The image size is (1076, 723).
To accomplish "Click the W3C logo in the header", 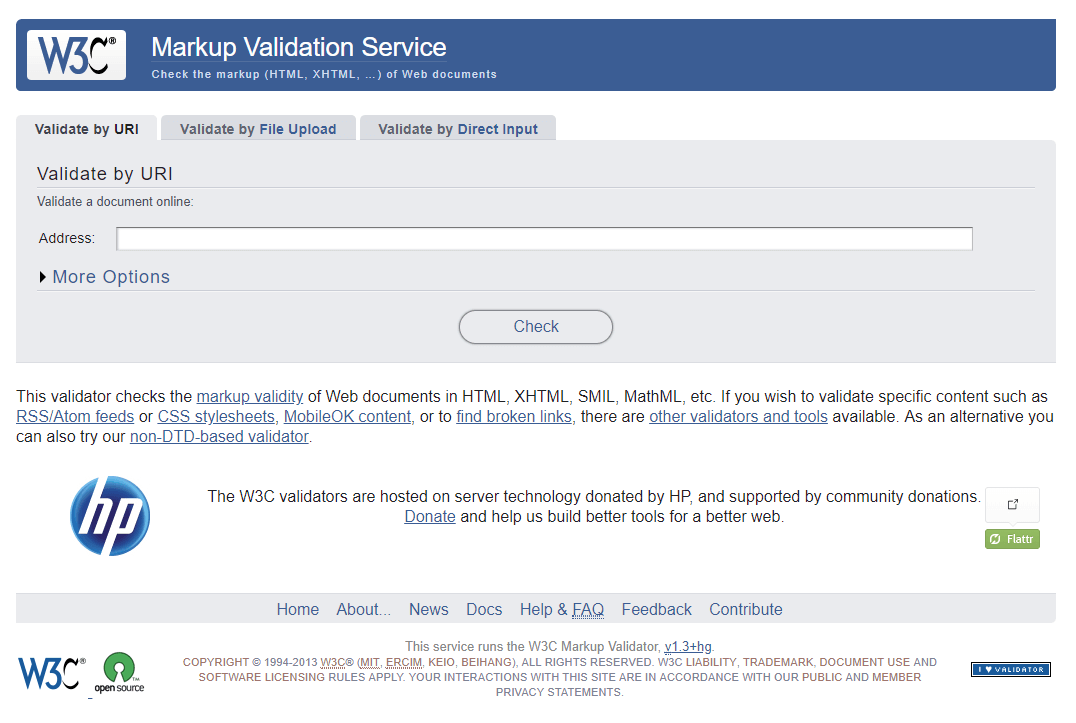I will tap(76, 55).
